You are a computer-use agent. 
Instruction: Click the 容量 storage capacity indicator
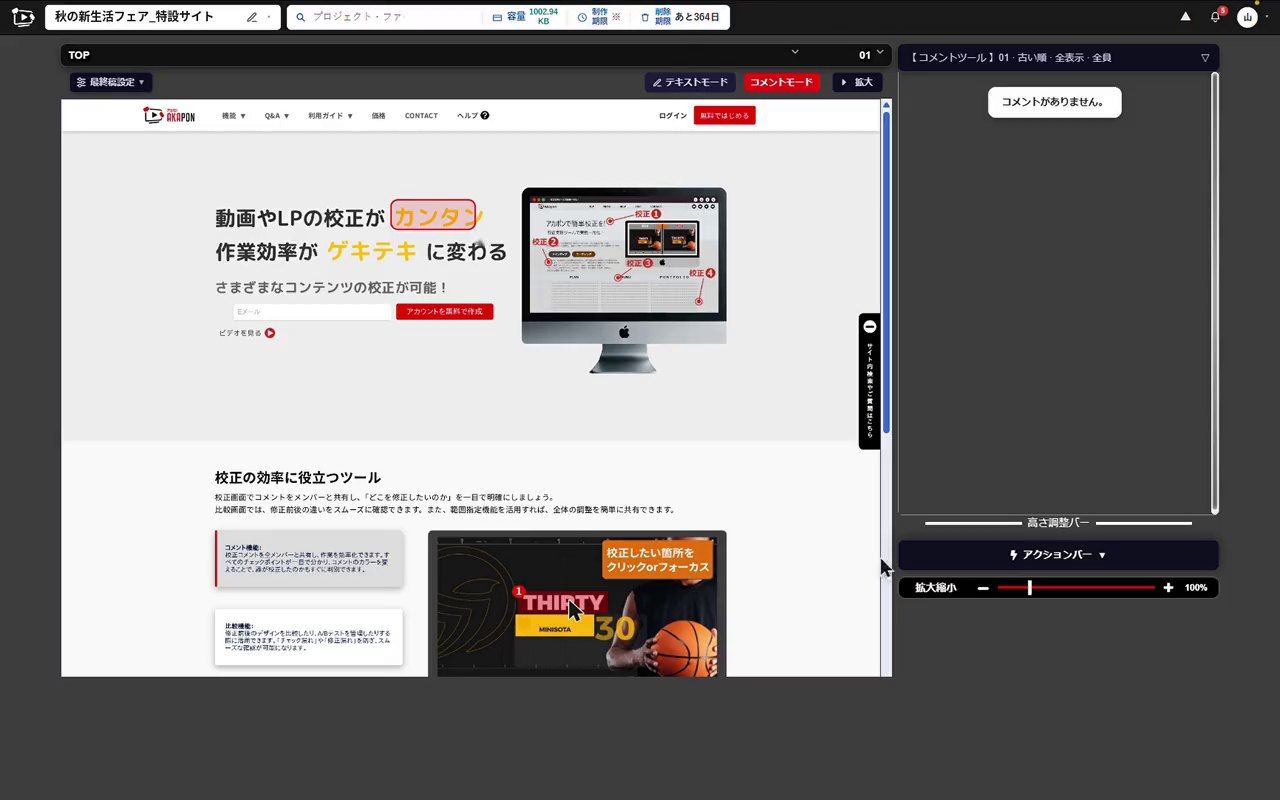(526, 17)
